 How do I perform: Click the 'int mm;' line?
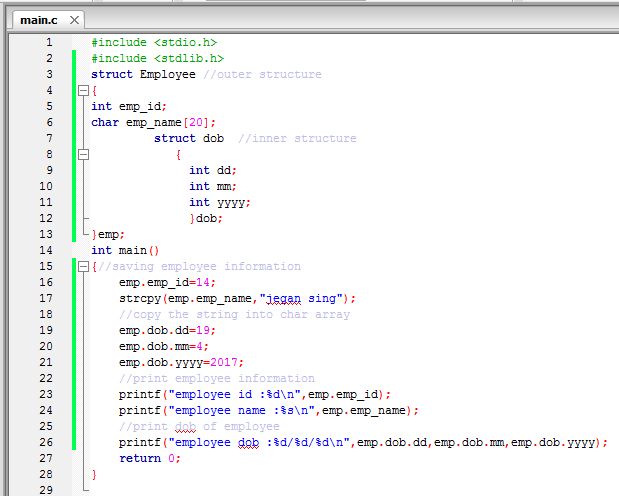point(213,186)
